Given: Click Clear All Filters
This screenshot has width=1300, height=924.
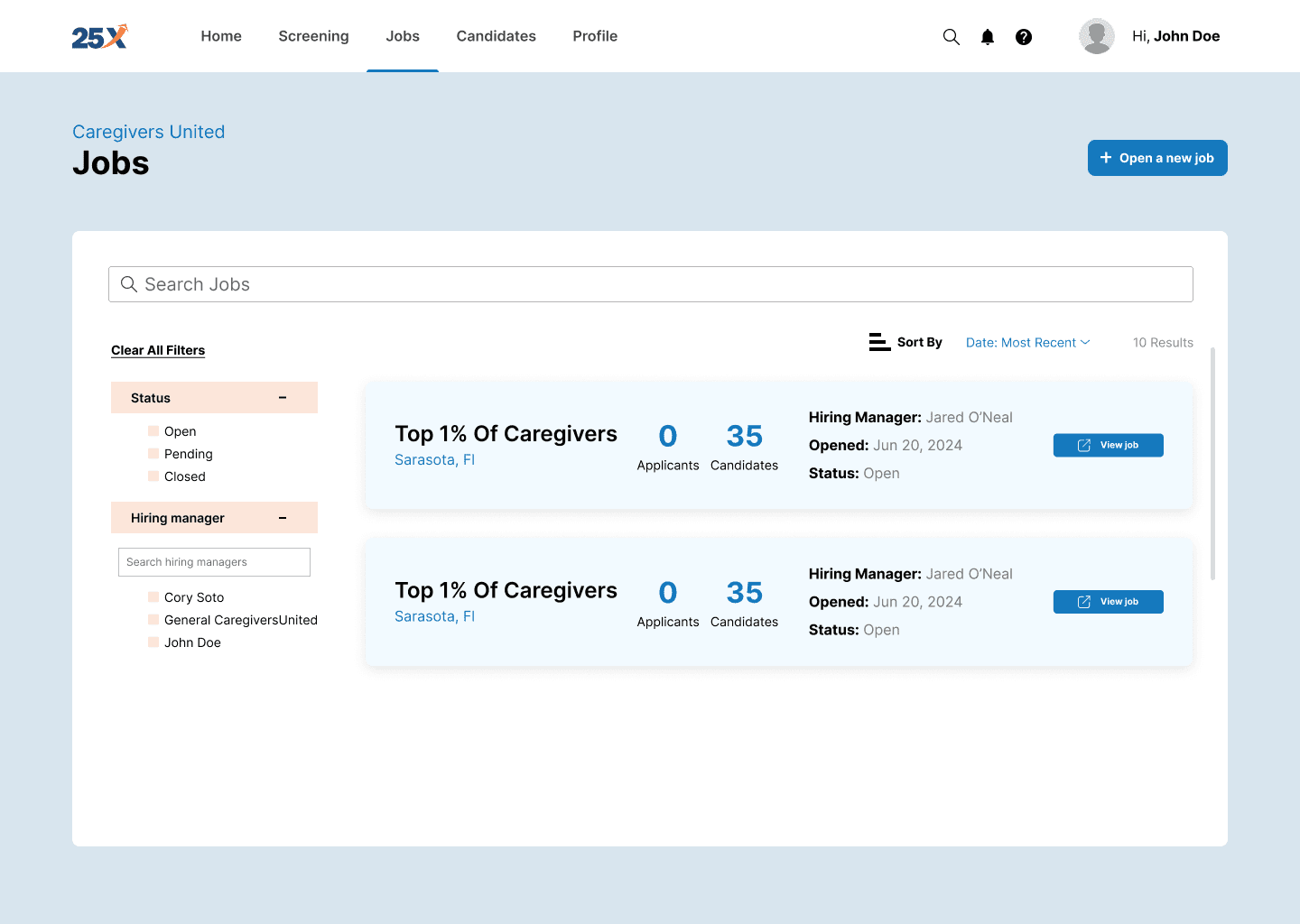Looking at the screenshot, I should tap(157, 350).
